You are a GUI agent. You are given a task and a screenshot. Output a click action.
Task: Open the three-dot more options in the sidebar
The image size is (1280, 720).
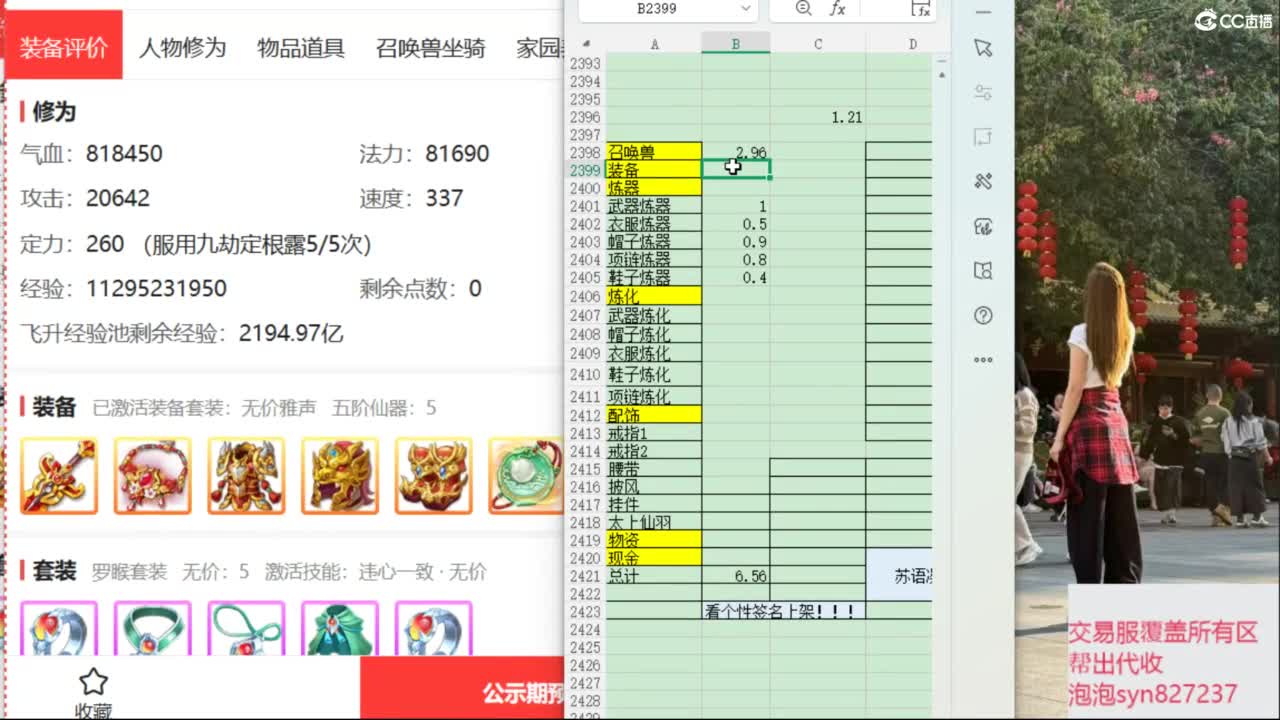click(x=983, y=359)
